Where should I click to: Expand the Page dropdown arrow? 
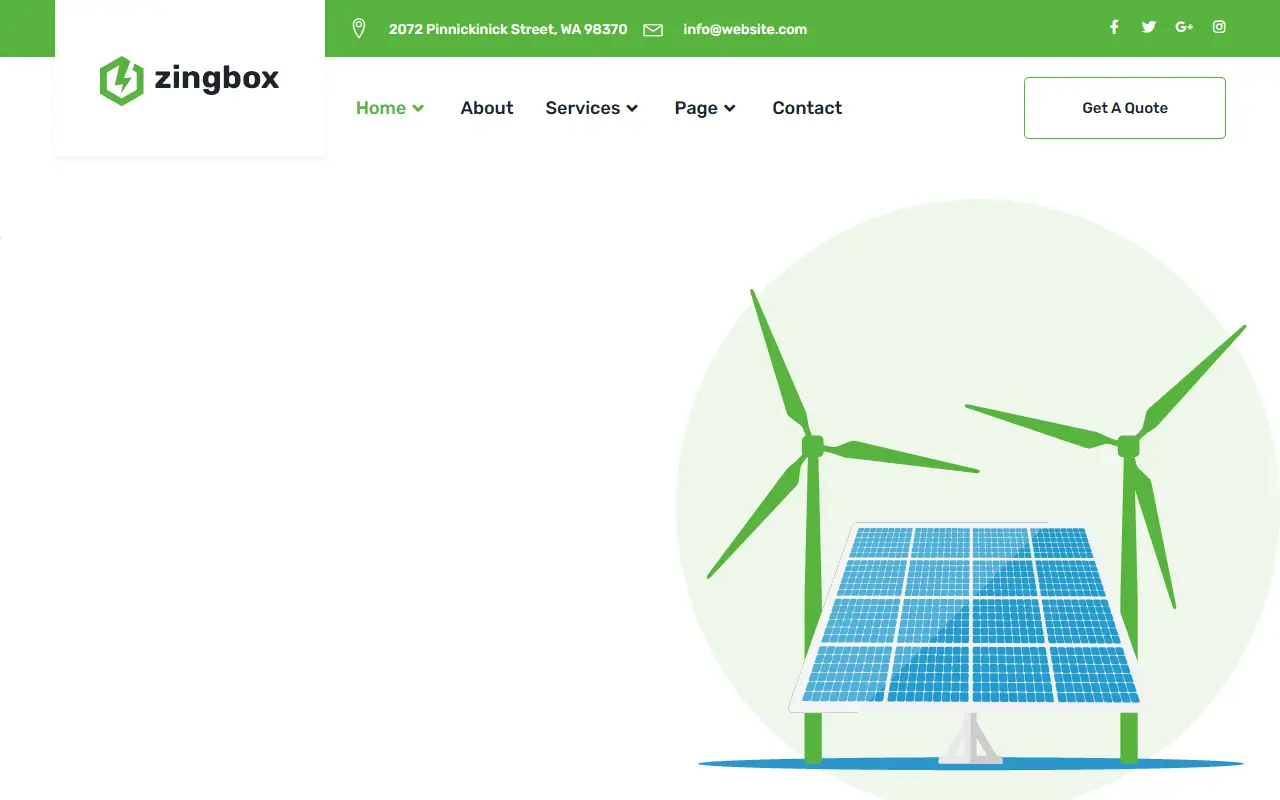coord(730,108)
